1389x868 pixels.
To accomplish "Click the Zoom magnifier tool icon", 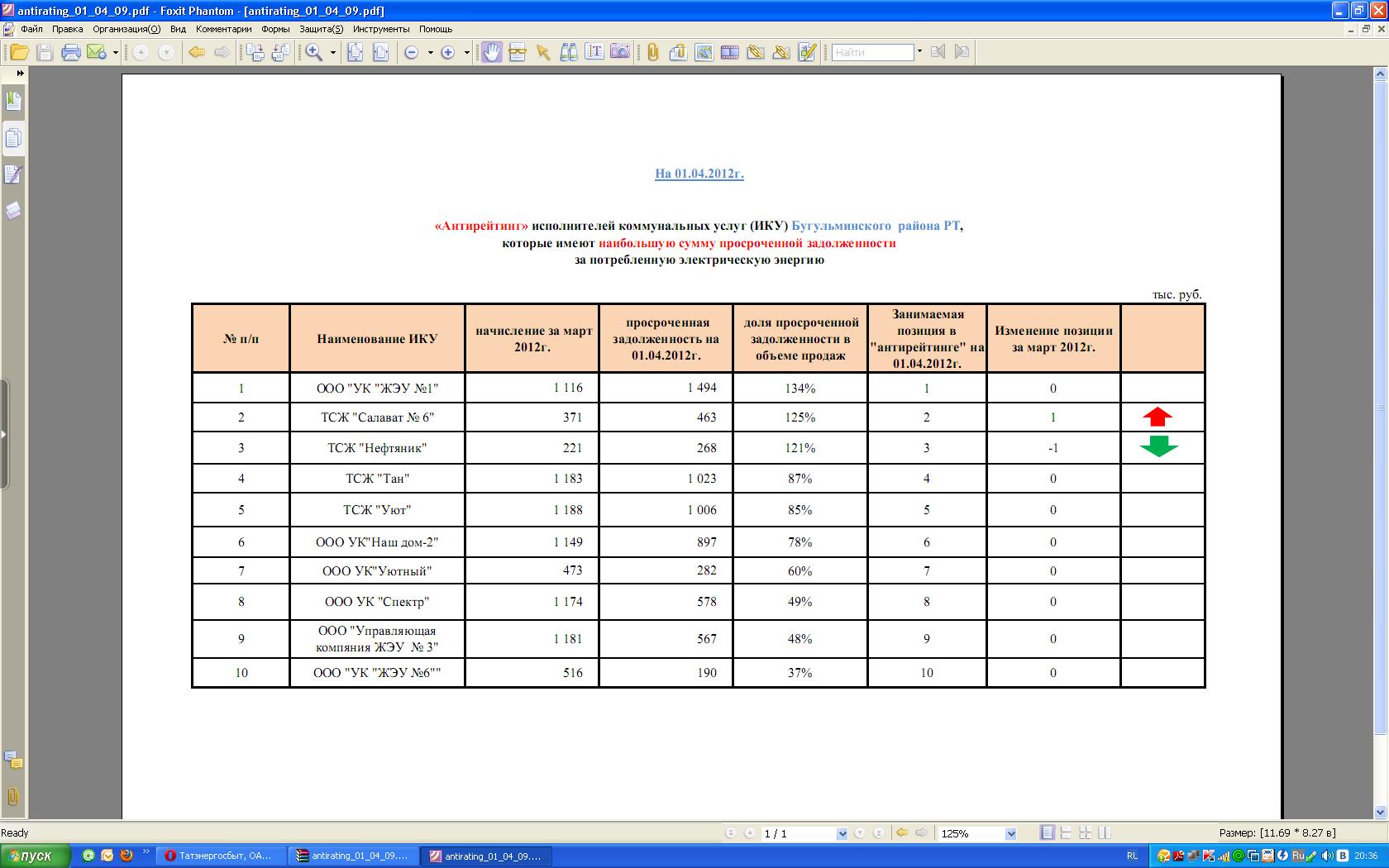I will pyautogui.click(x=314, y=53).
